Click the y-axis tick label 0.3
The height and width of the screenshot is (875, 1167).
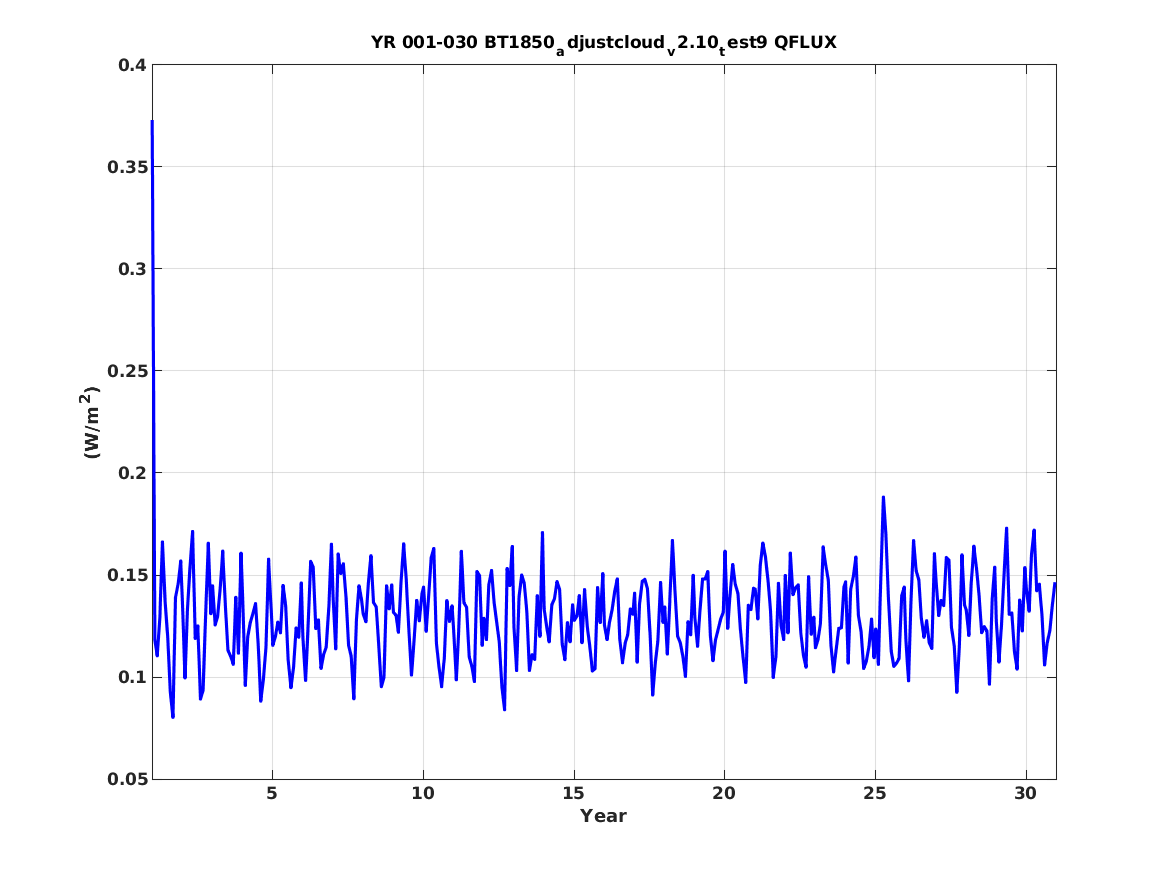(132, 269)
